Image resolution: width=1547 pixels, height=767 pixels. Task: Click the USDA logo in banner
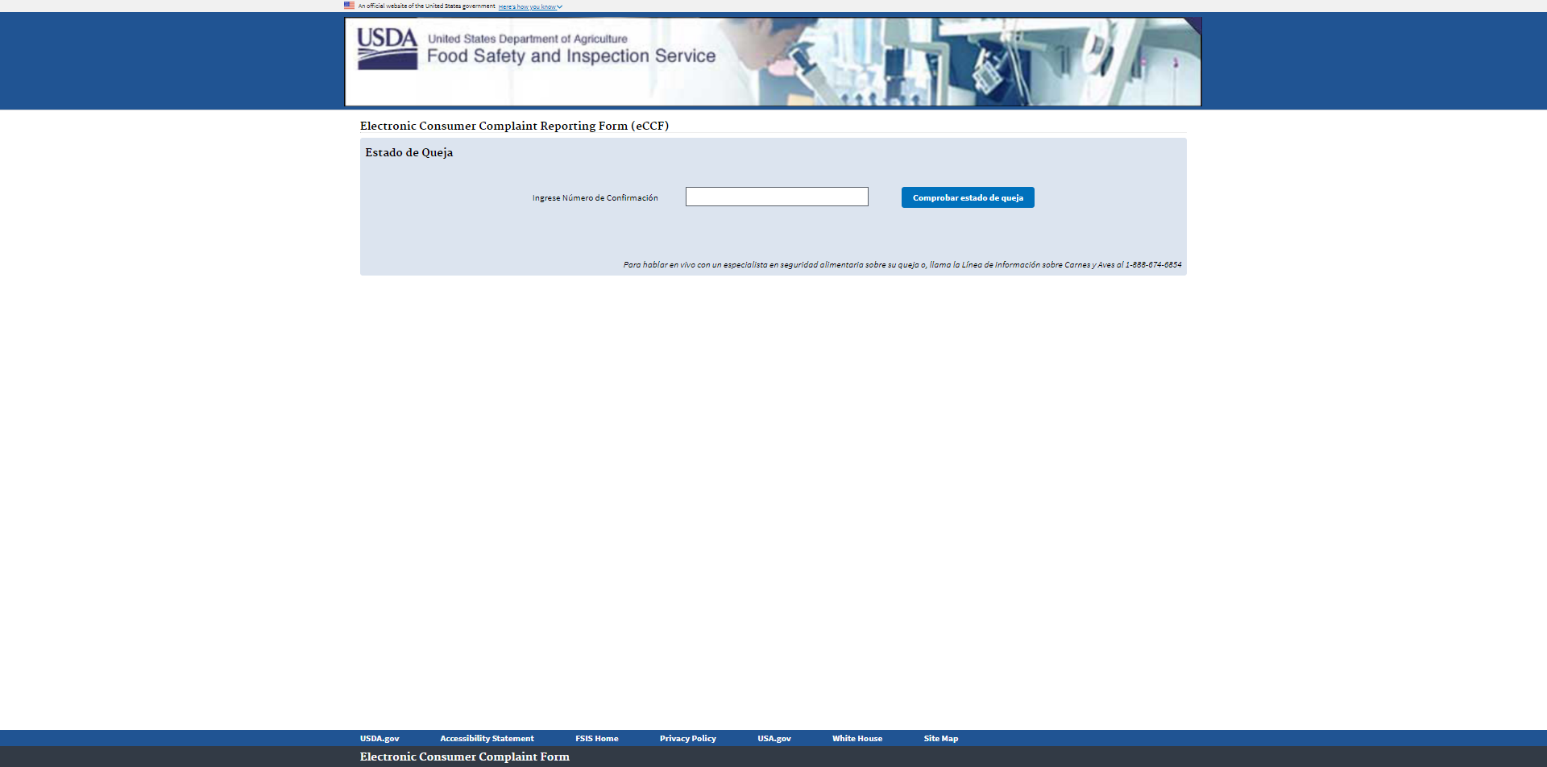(x=386, y=48)
